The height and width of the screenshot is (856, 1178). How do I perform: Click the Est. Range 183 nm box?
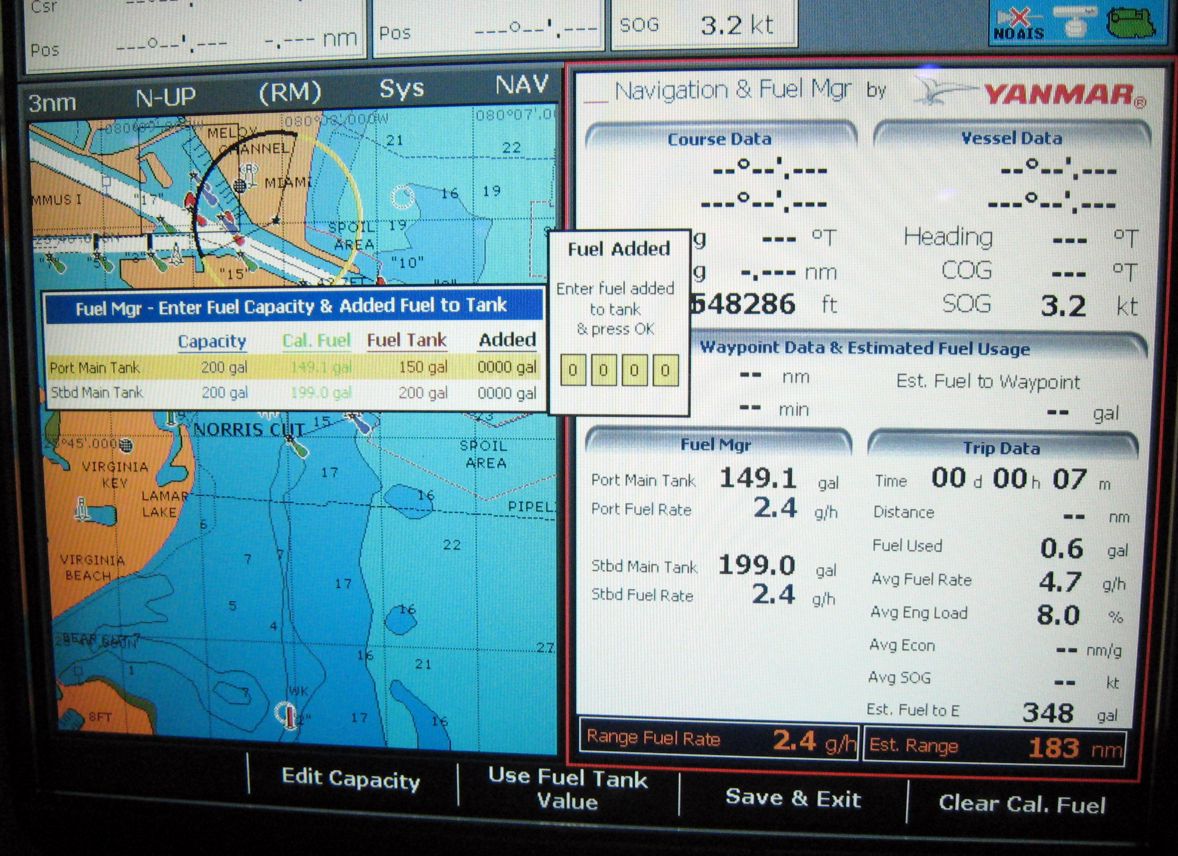point(995,746)
